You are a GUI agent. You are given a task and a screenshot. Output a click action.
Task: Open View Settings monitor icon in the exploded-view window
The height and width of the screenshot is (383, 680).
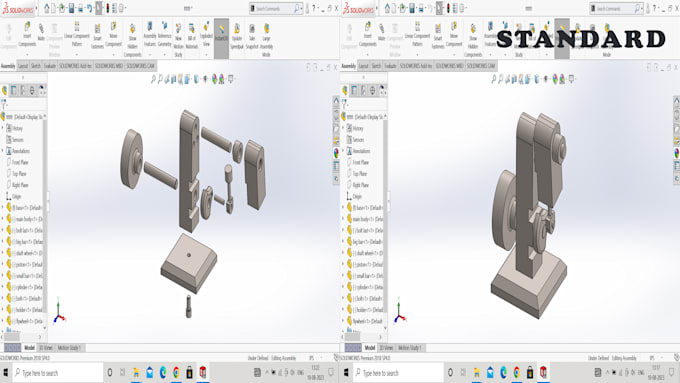tap(231, 79)
